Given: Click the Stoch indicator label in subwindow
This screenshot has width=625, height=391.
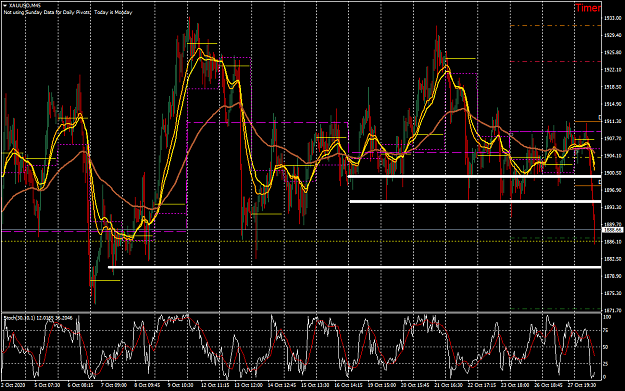Looking at the screenshot, I should pos(38,318).
